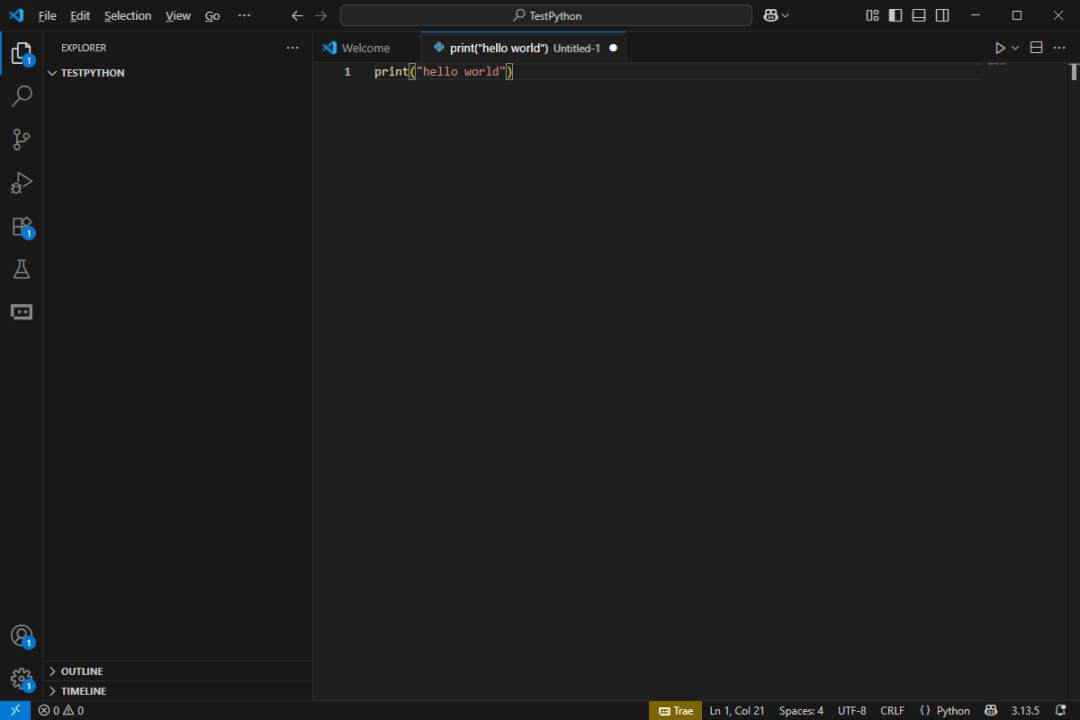1080x720 pixels.
Task: Click Spaces: 4 indentation setting
Action: (x=800, y=710)
